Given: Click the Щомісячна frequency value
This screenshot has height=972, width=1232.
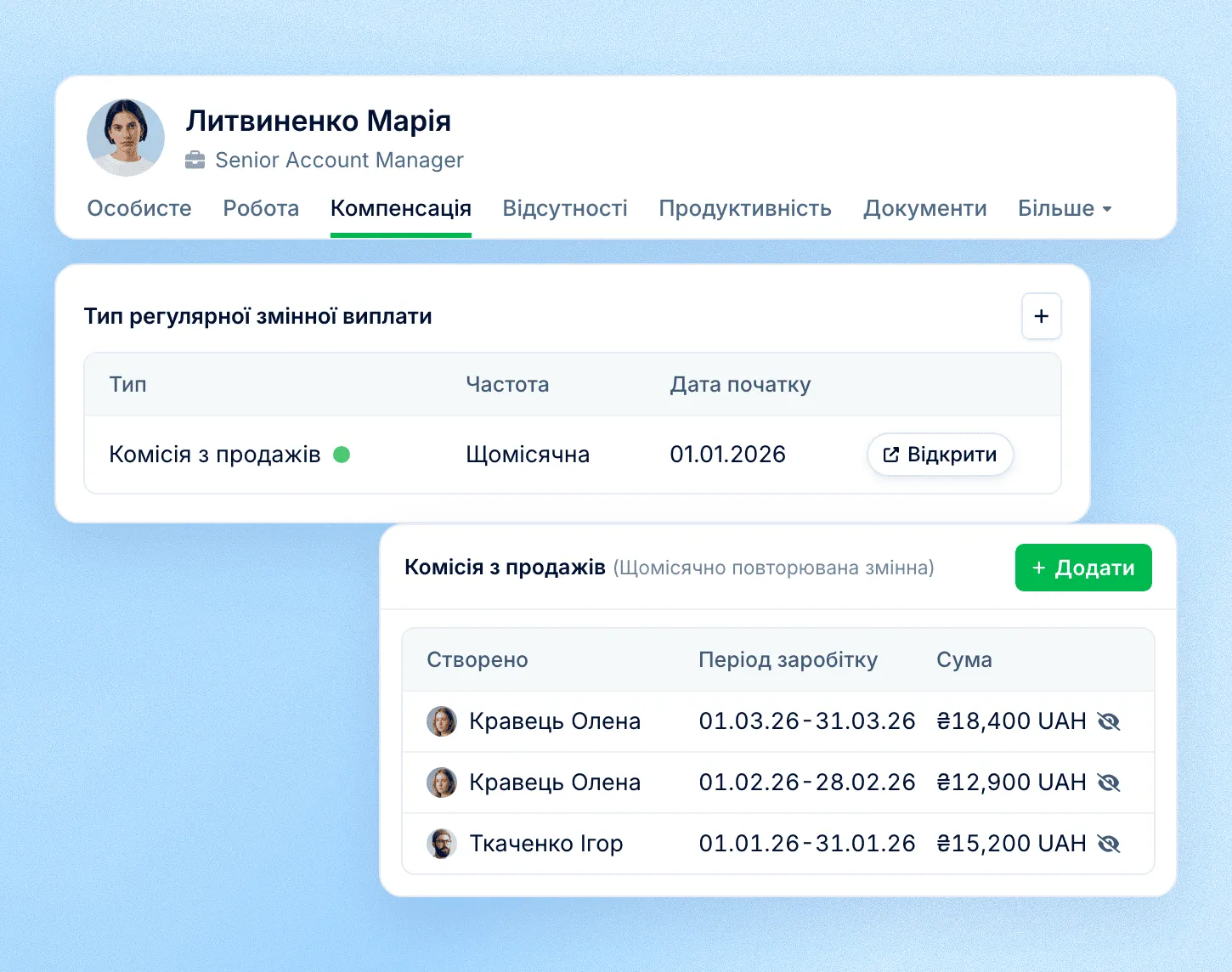Looking at the screenshot, I should click(x=528, y=455).
